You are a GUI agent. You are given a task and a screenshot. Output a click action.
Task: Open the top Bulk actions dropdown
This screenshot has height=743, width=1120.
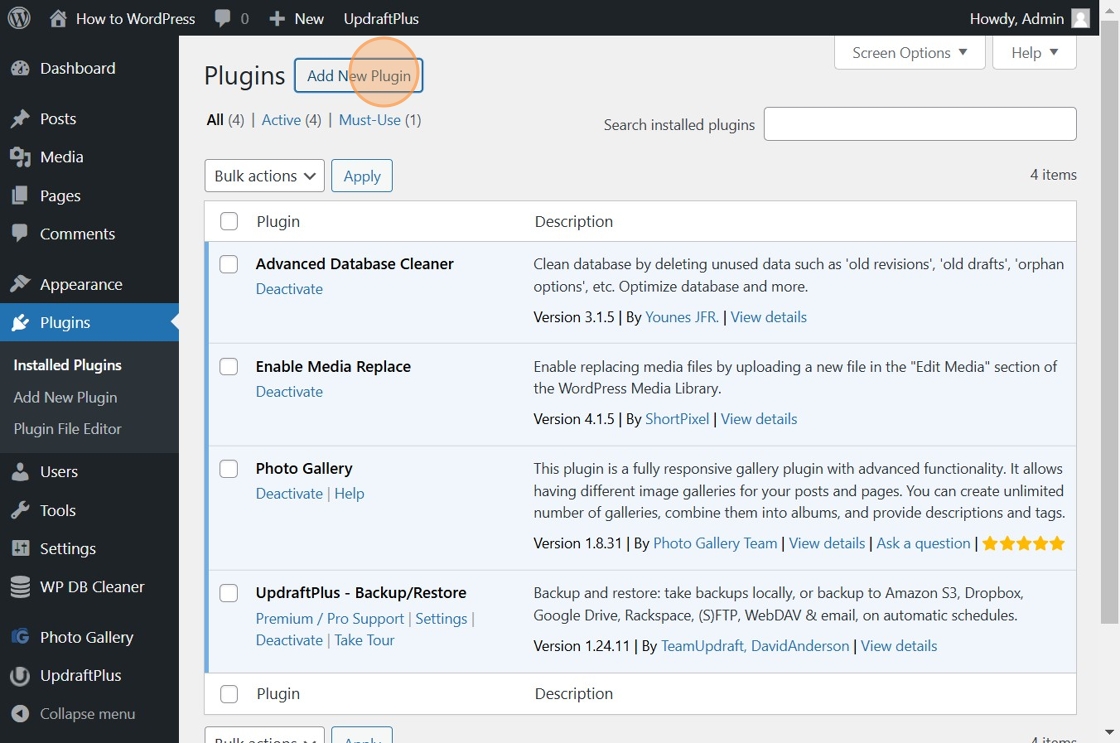coord(264,176)
